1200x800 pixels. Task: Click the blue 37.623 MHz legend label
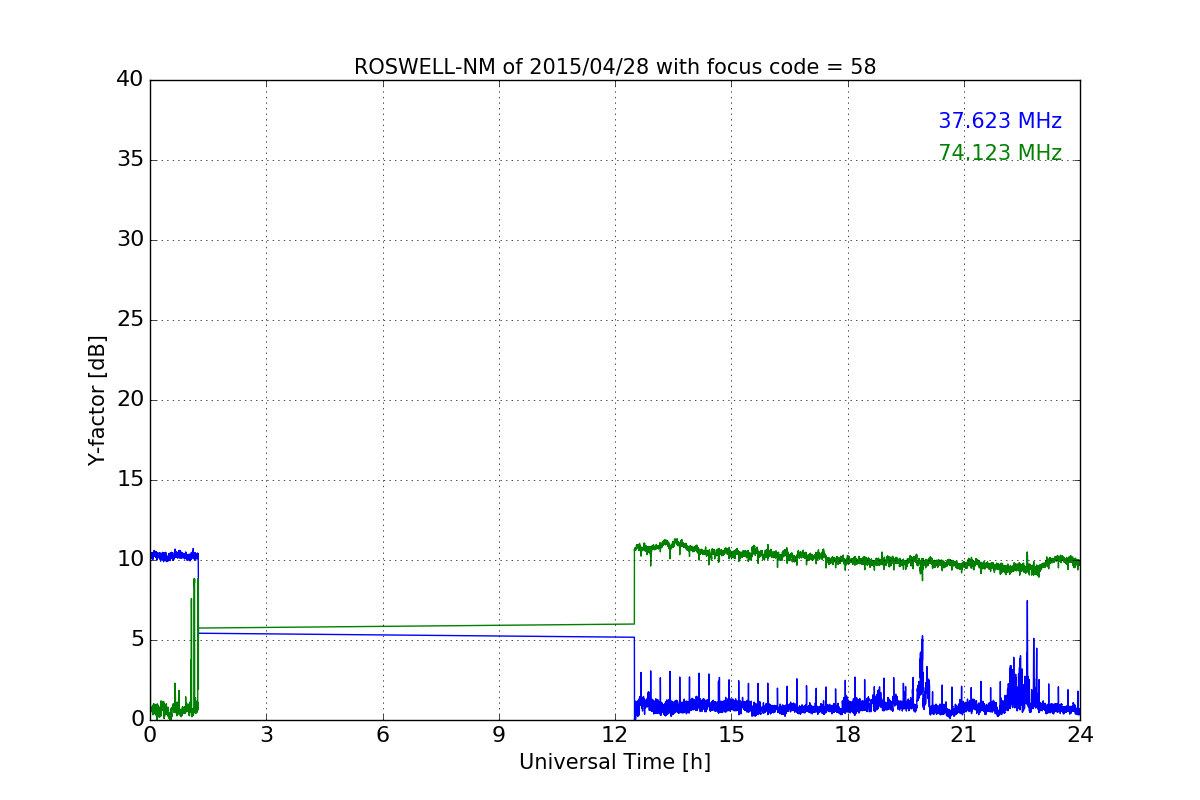1000,121
